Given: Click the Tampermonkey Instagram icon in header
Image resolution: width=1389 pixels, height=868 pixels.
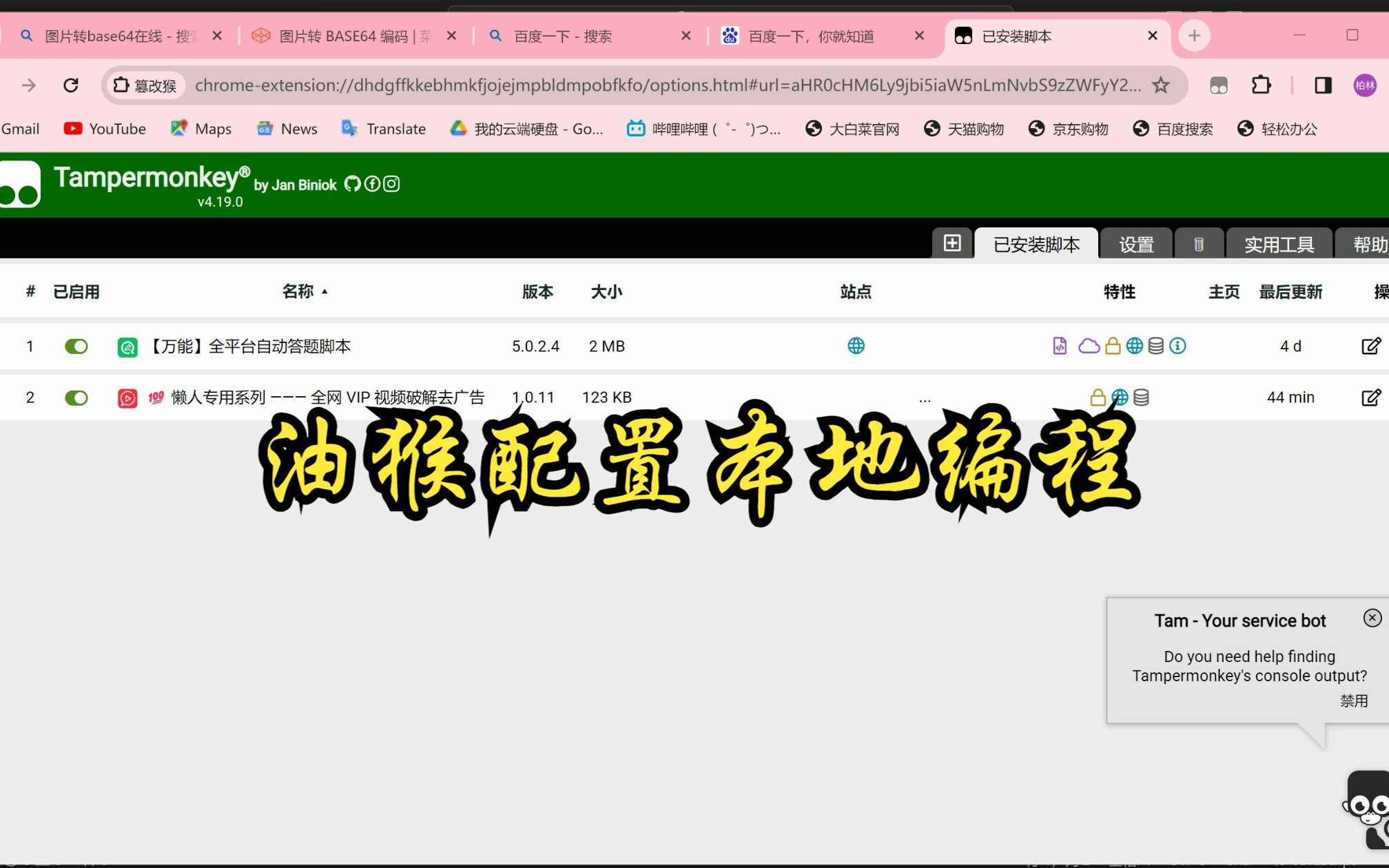Looking at the screenshot, I should click(x=391, y=183).
